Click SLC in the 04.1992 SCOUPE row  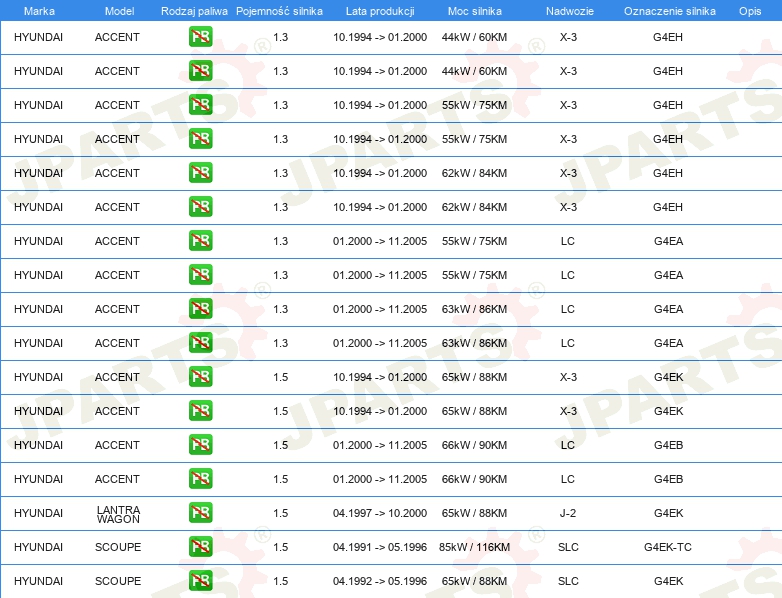coord(568,581)
